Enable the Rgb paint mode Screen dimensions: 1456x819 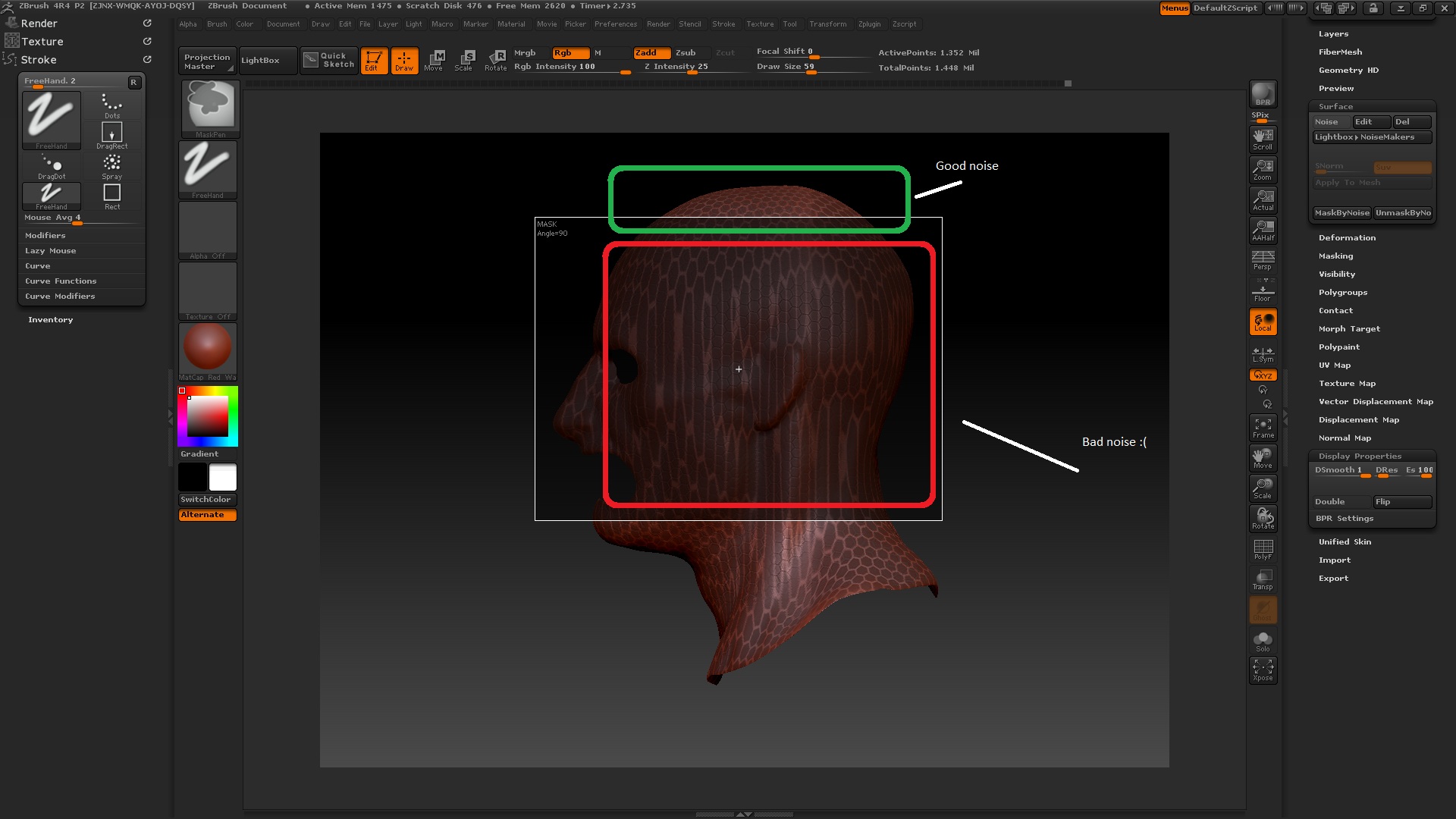(x=570, y=52)
